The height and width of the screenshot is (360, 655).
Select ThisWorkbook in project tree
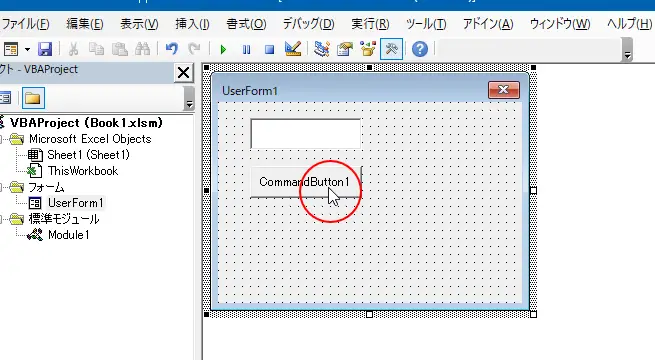pos(83,171)
